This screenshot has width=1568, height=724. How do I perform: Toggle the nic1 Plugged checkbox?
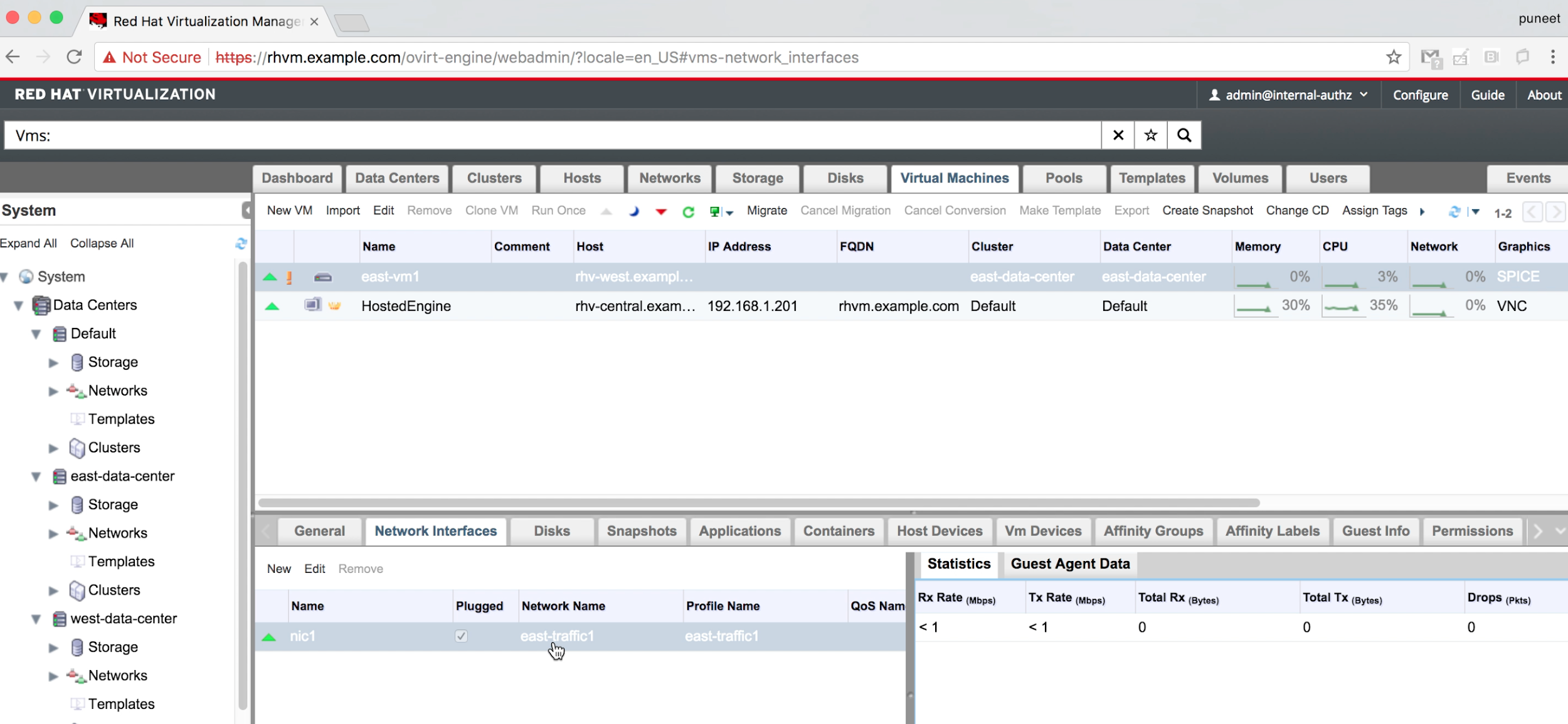point(461,636)
